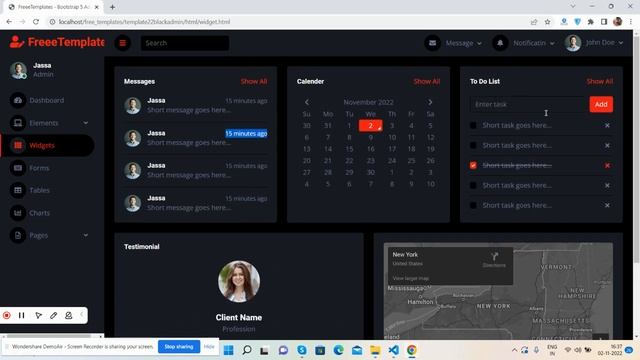Toggle the sidebar hamburger menu button

(122, 43)
